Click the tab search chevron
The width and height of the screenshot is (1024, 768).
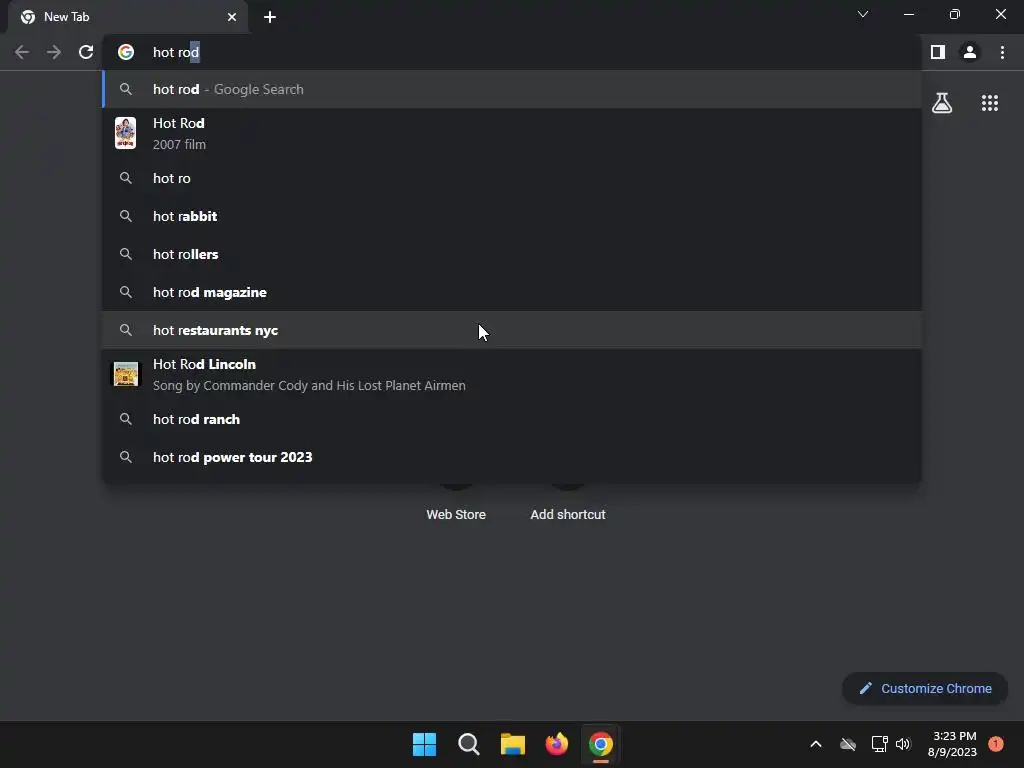pos(863,14)
